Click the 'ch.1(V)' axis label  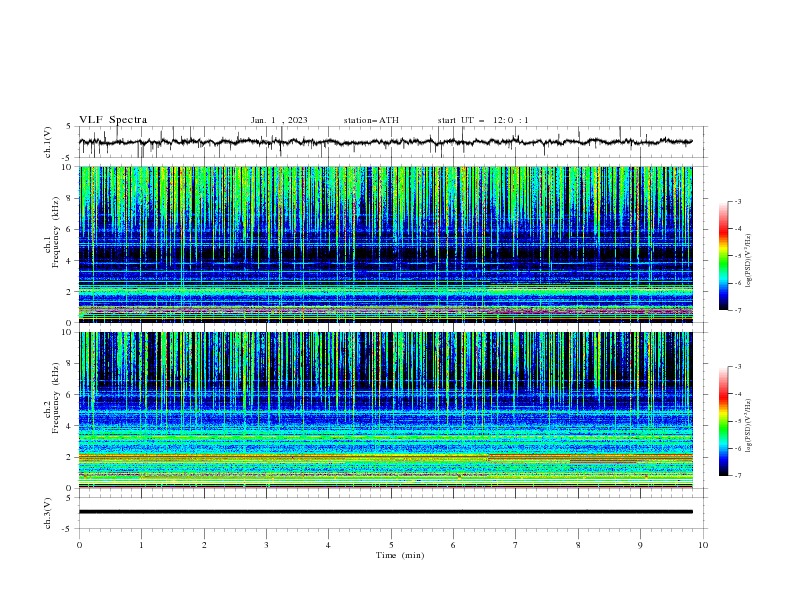[48, 142]
